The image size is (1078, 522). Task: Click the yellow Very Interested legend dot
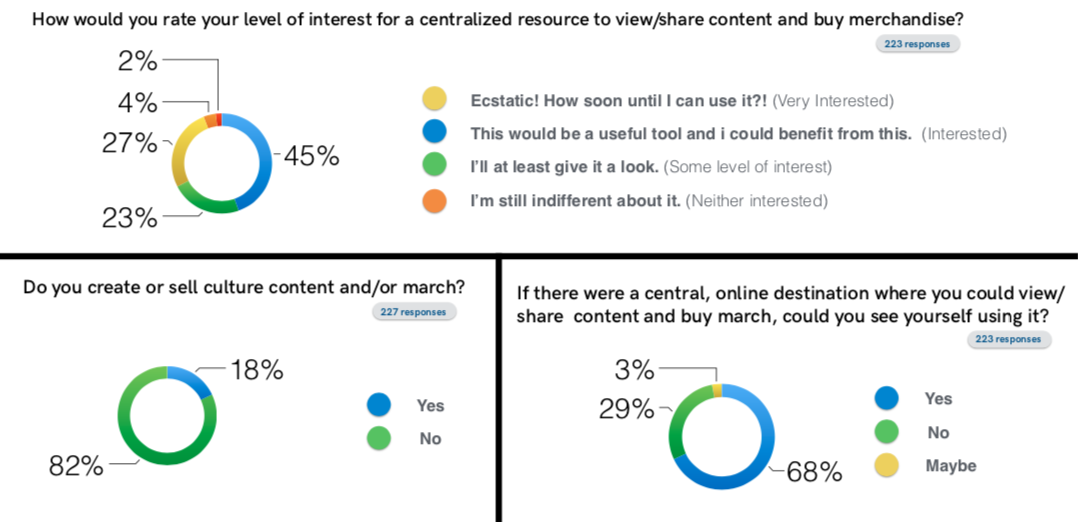point(434,100)
